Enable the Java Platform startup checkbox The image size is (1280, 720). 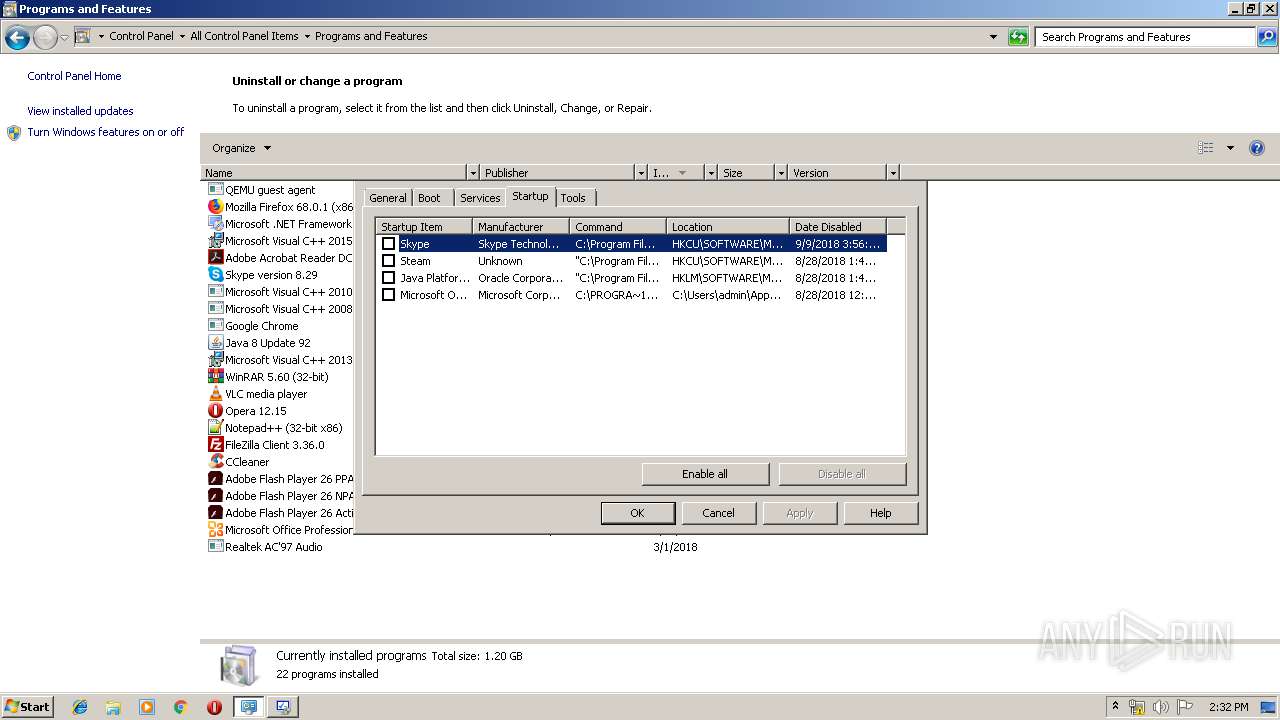[x=389, y=278]
